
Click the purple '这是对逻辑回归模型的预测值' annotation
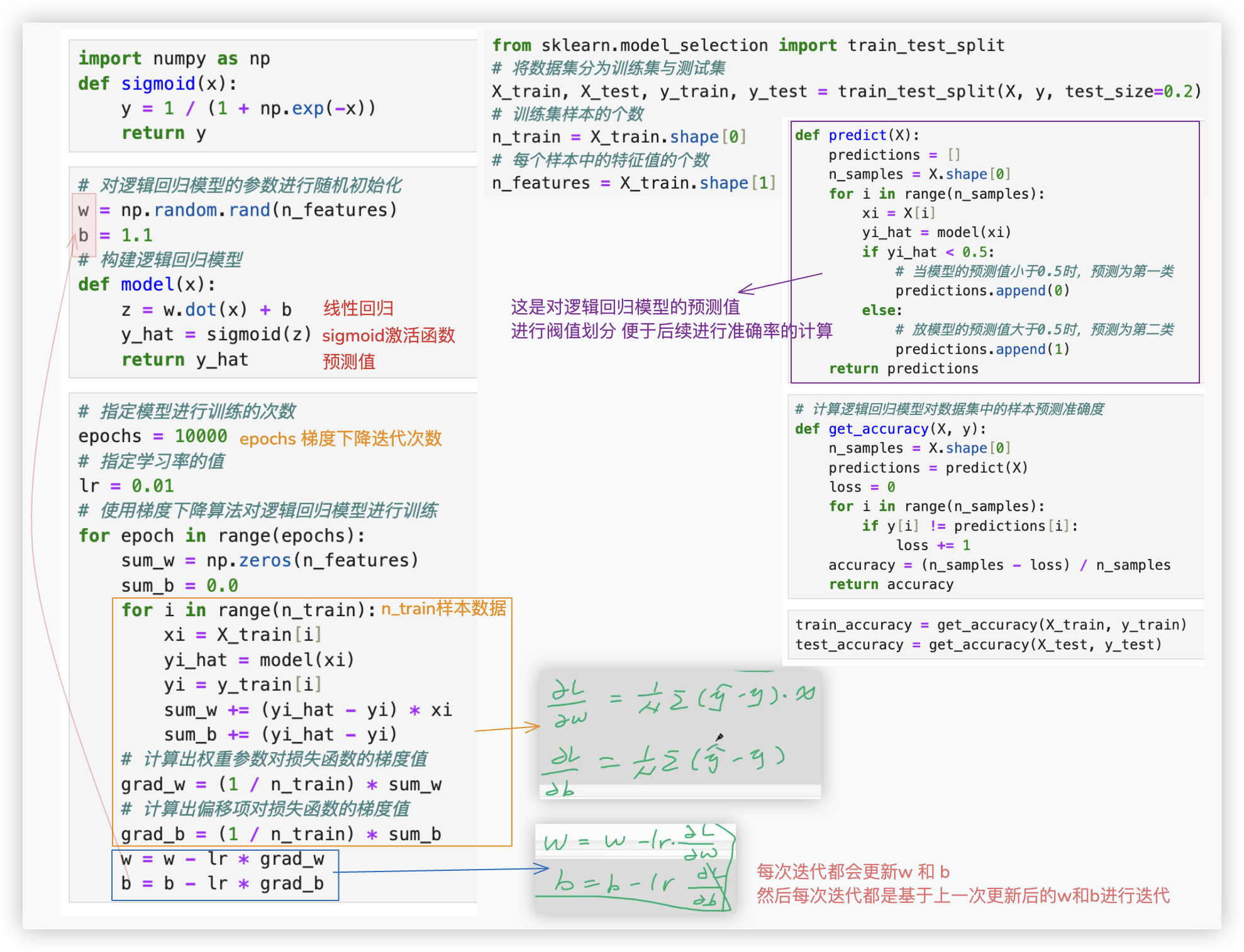point(625,307)
